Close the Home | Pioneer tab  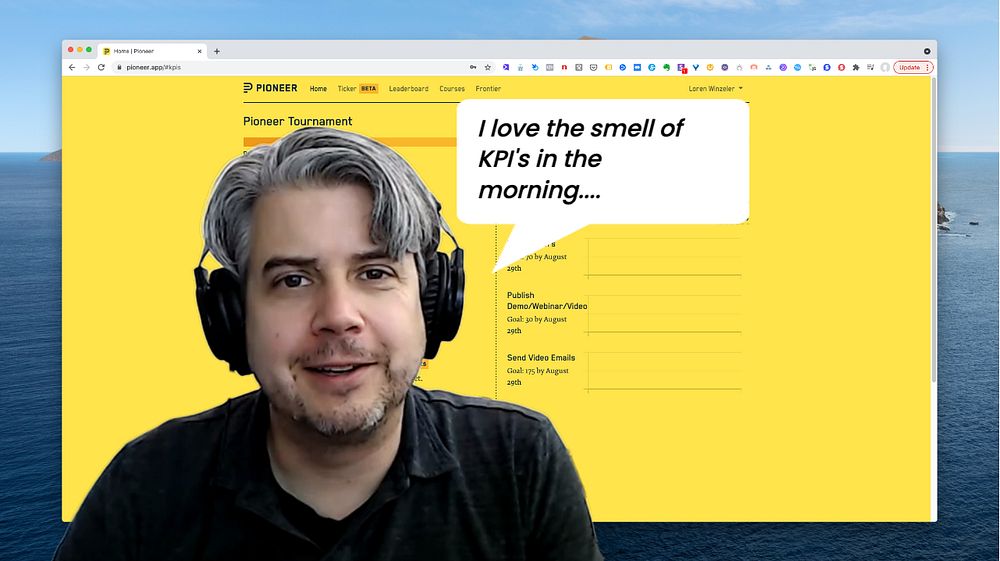pos(200,51)
